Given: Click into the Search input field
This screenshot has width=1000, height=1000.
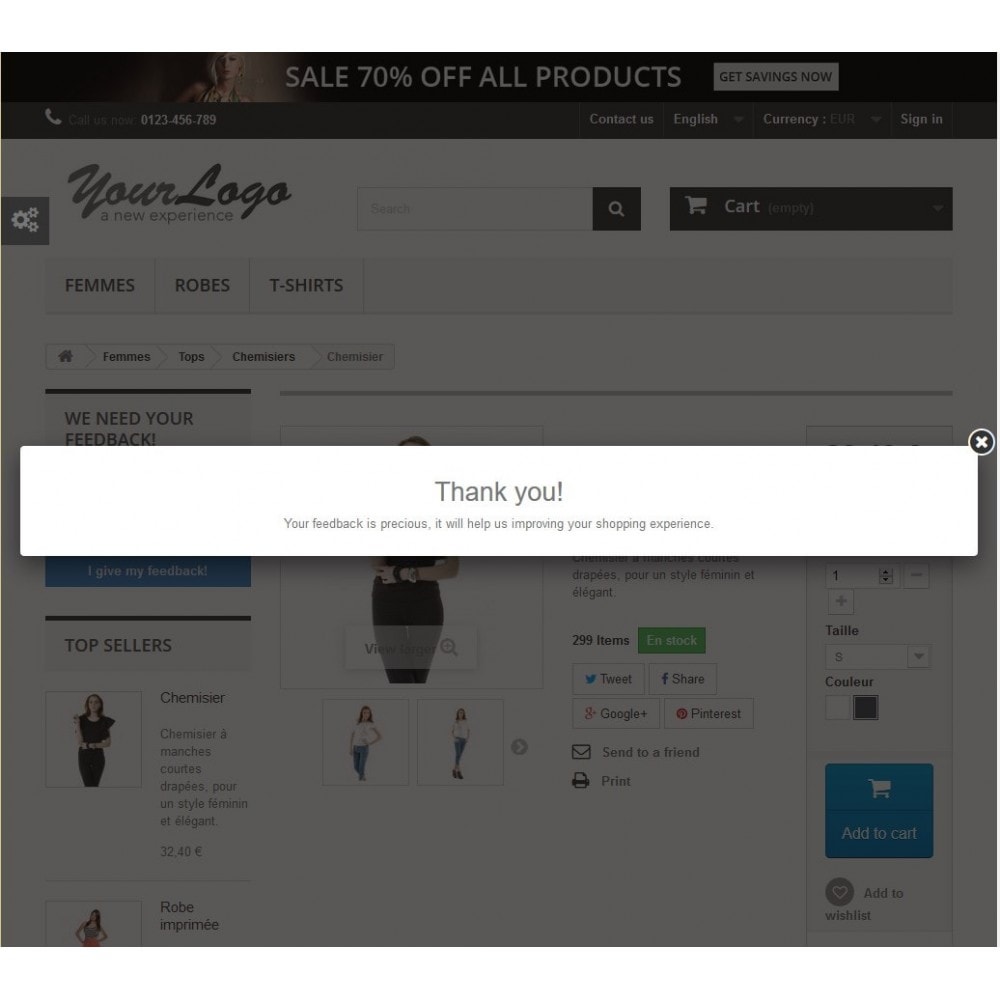Looking at the screenshot, I should [x=475, y=209].
